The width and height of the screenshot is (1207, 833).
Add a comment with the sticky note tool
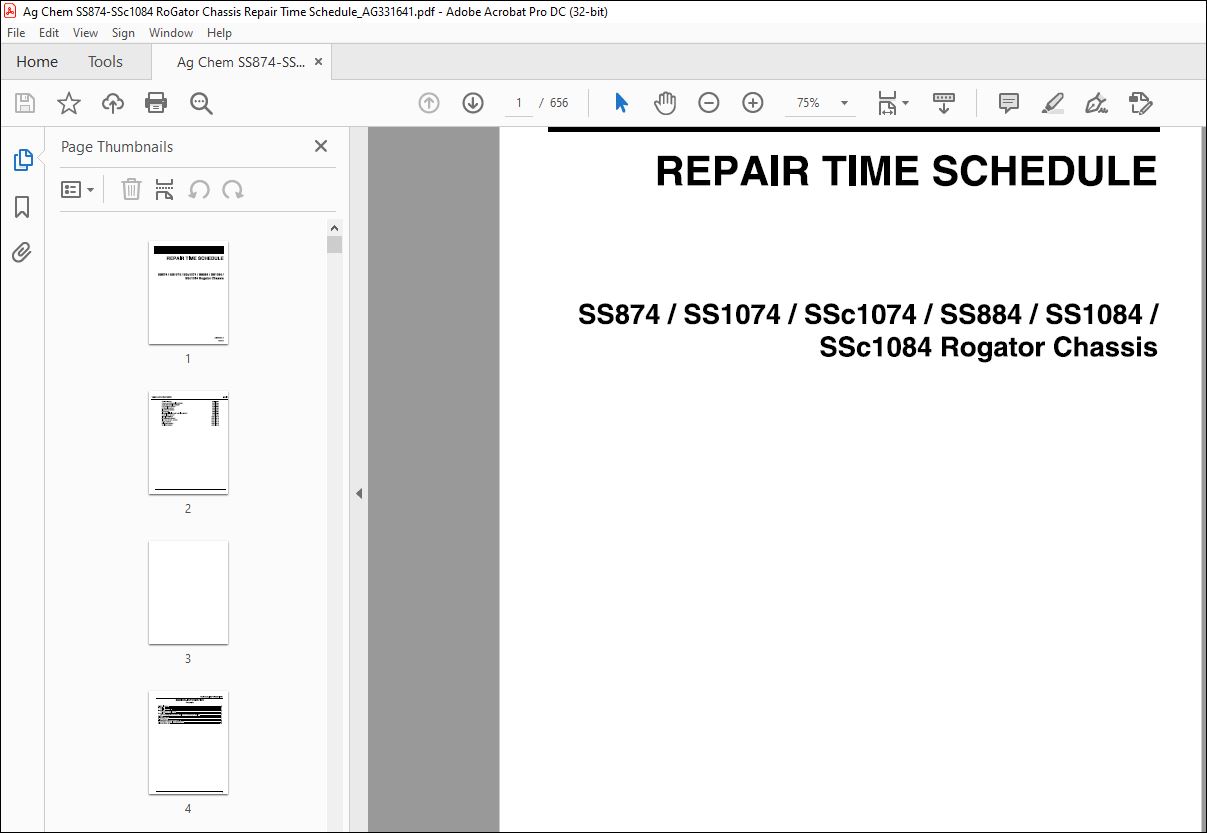point(1009,103)
